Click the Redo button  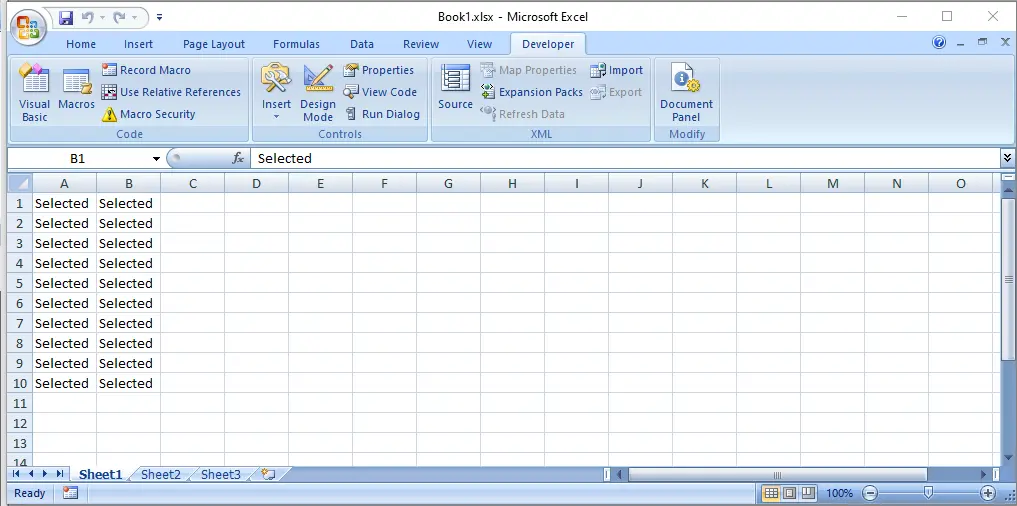pos(119,18)
